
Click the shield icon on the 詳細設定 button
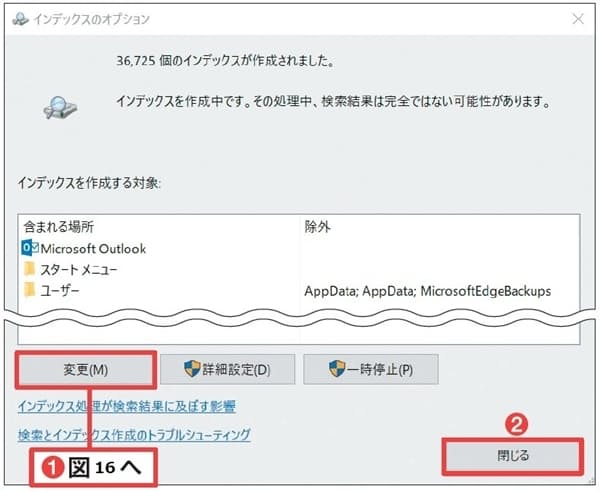pos(192,369)
